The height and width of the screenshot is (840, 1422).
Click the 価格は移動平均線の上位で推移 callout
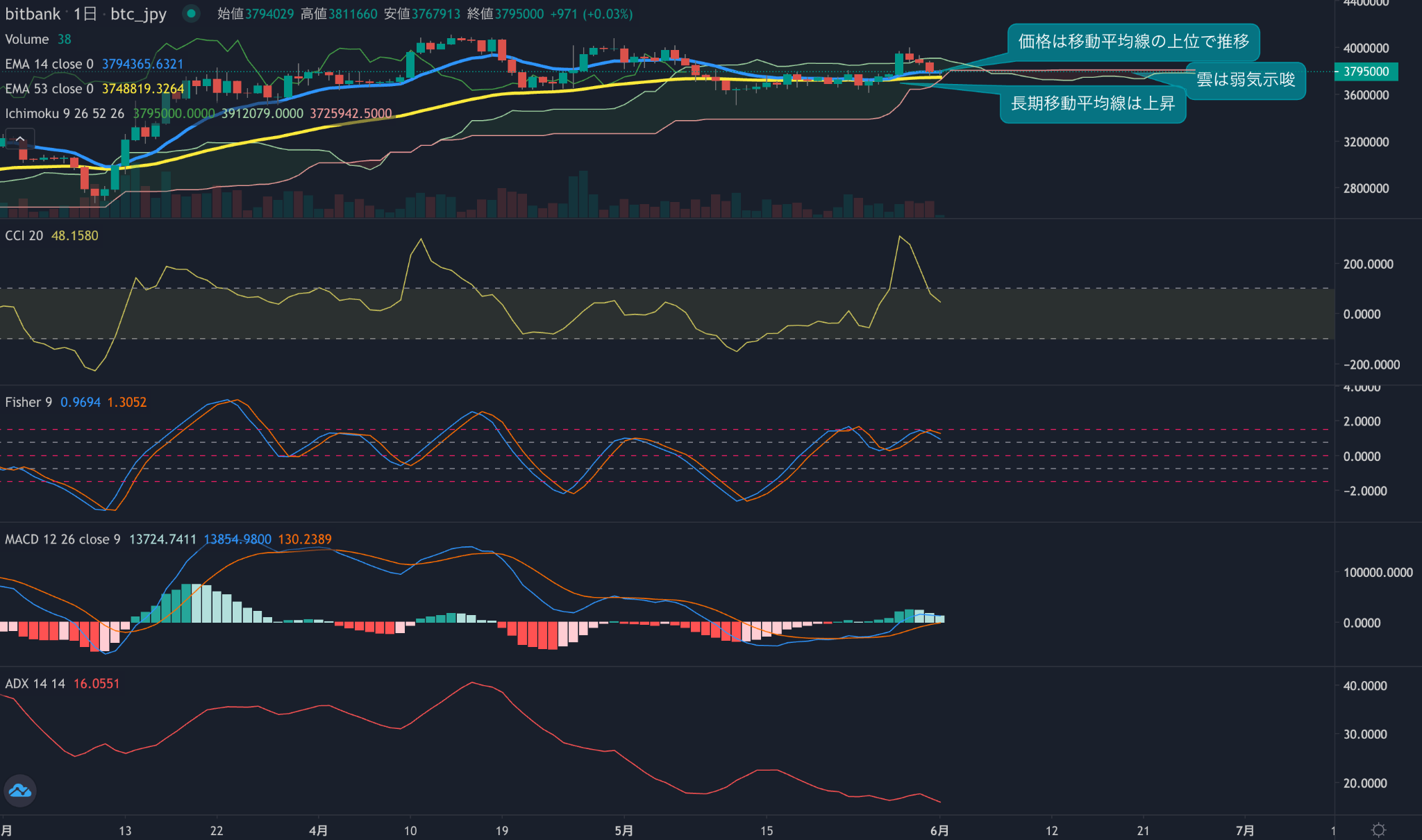pos(1134,42)
